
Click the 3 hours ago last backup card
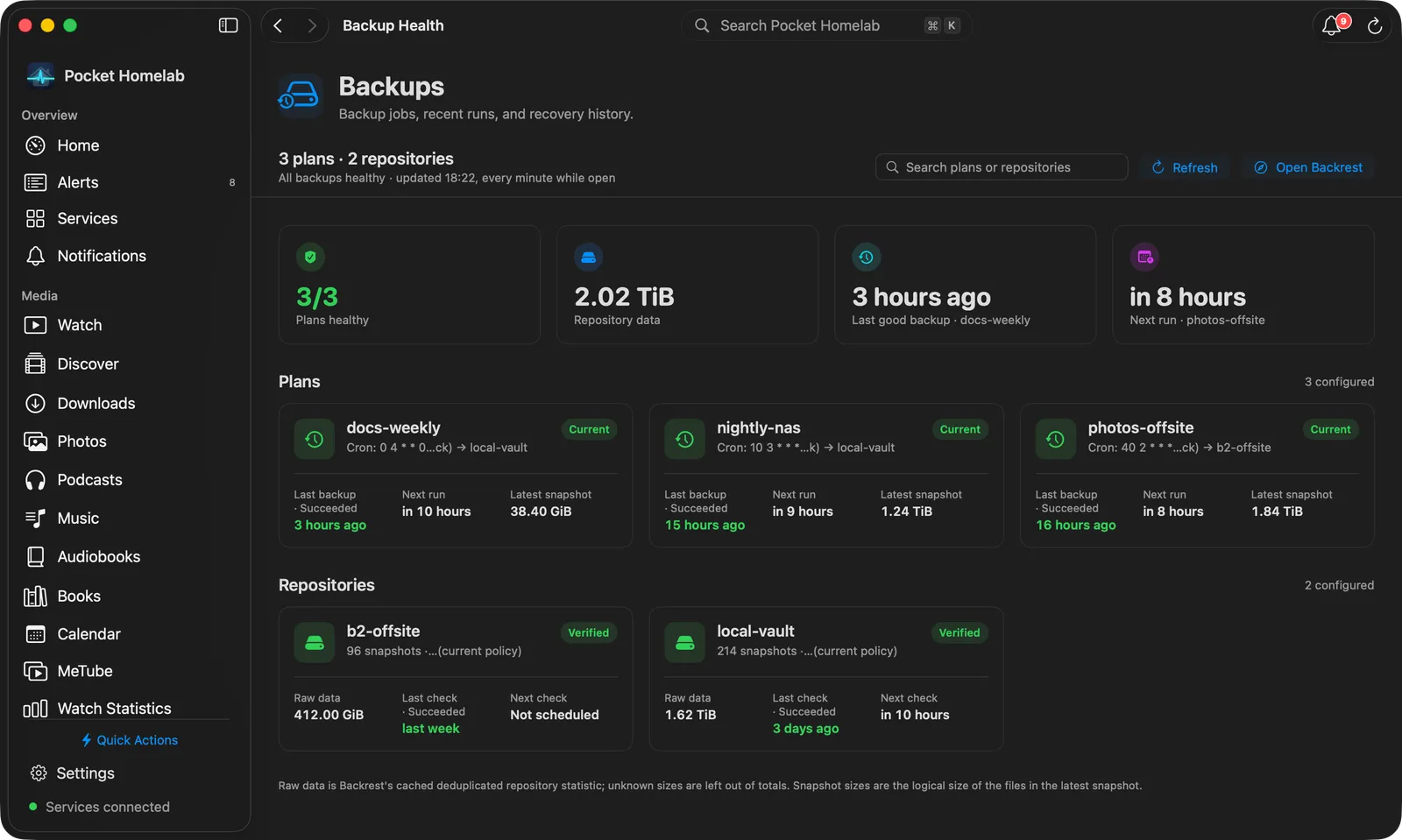(x=965, y=285)
